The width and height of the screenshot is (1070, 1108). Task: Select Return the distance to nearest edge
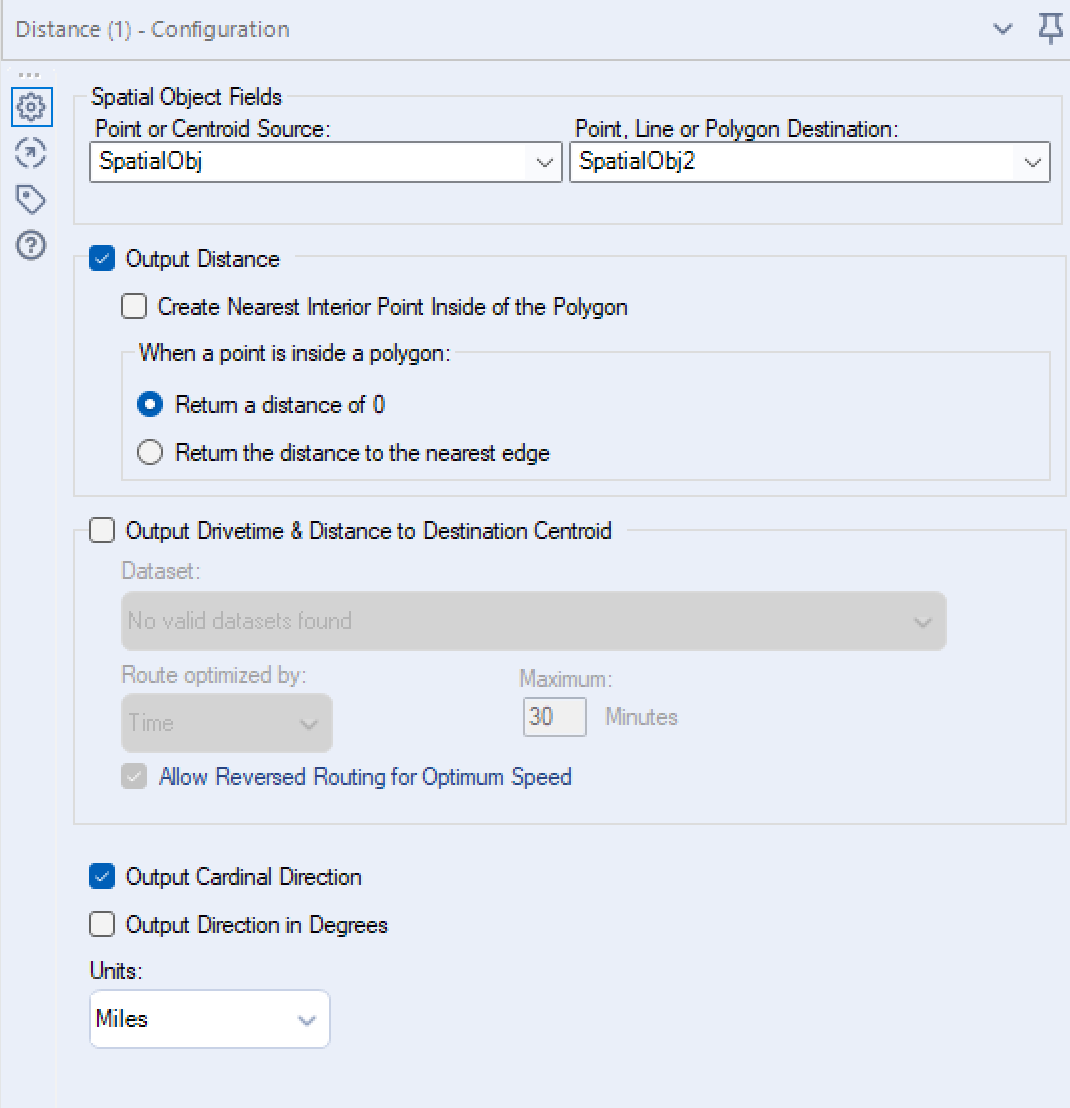[x=150, y=453]
